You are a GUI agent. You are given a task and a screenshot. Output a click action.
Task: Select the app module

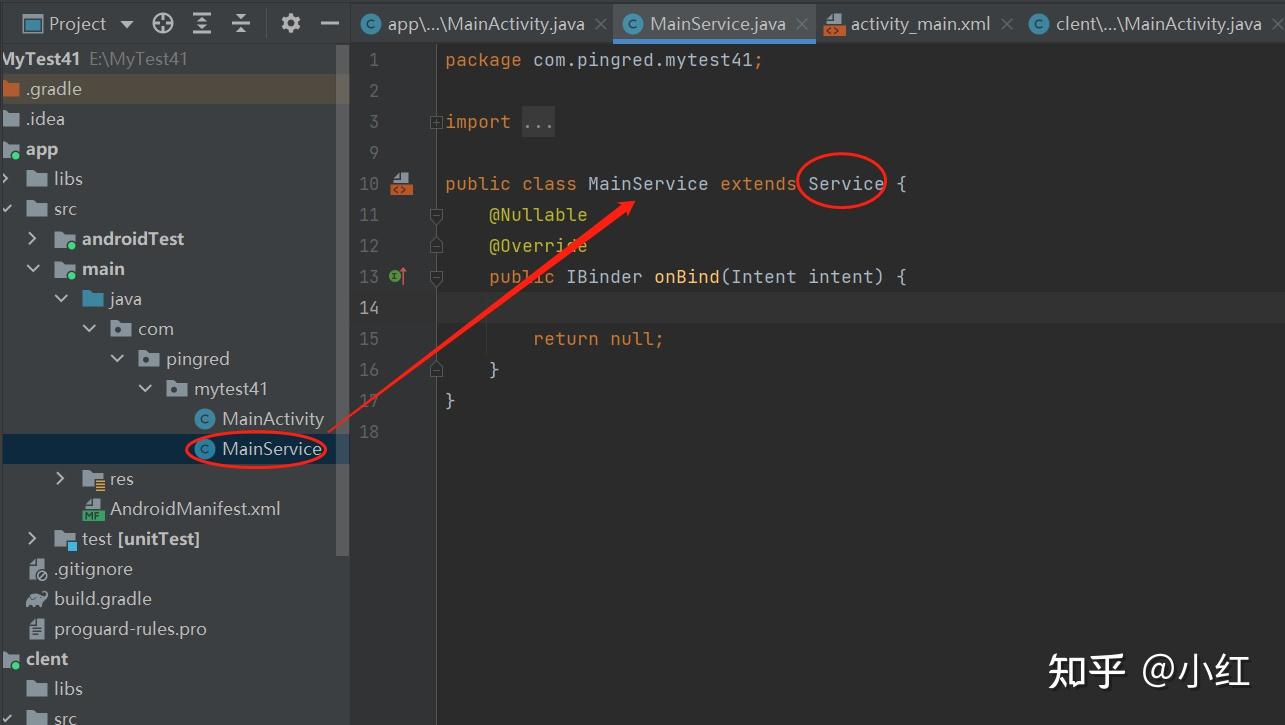42,149
